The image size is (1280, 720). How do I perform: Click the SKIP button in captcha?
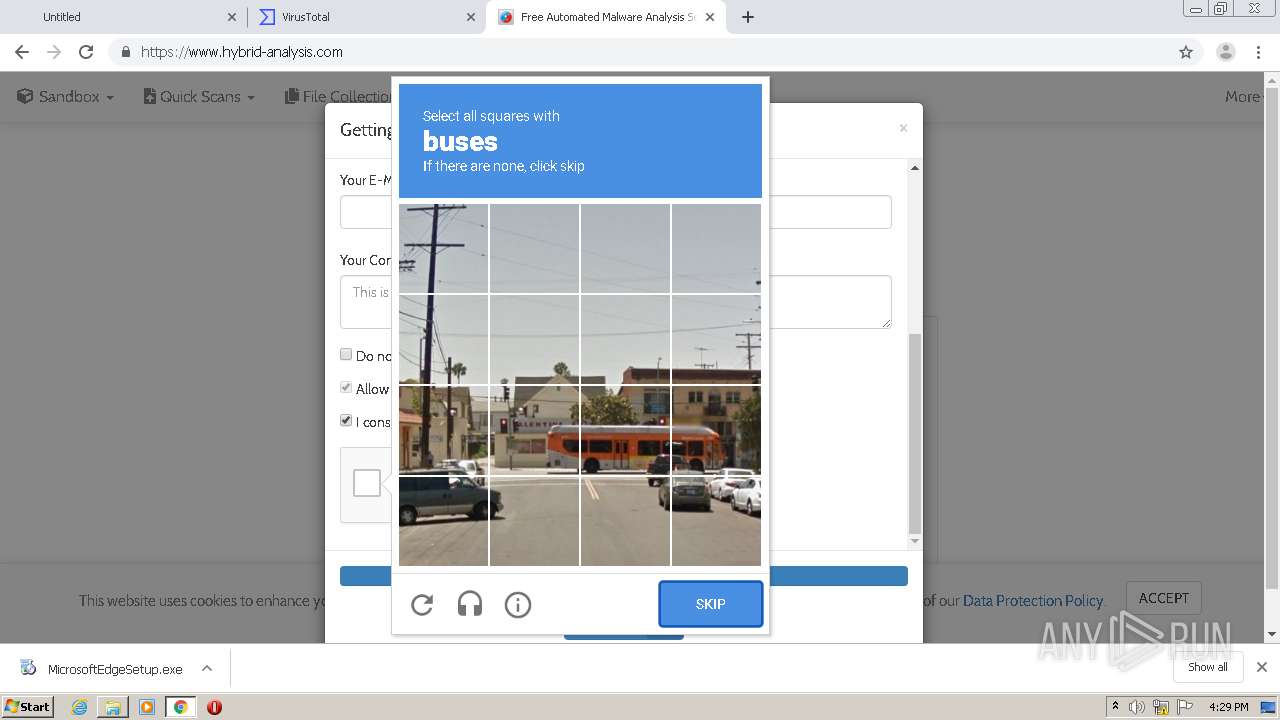point(711,604)
